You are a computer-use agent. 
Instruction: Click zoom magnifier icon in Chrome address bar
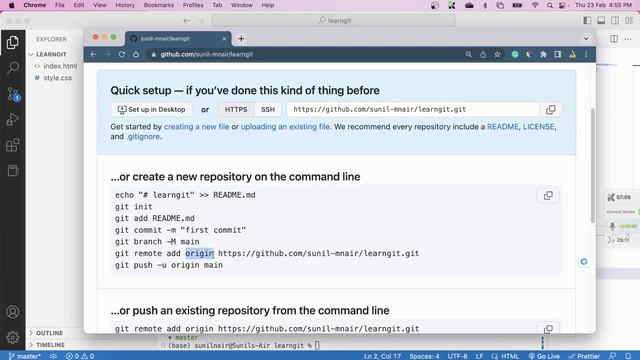pos(469,54)
